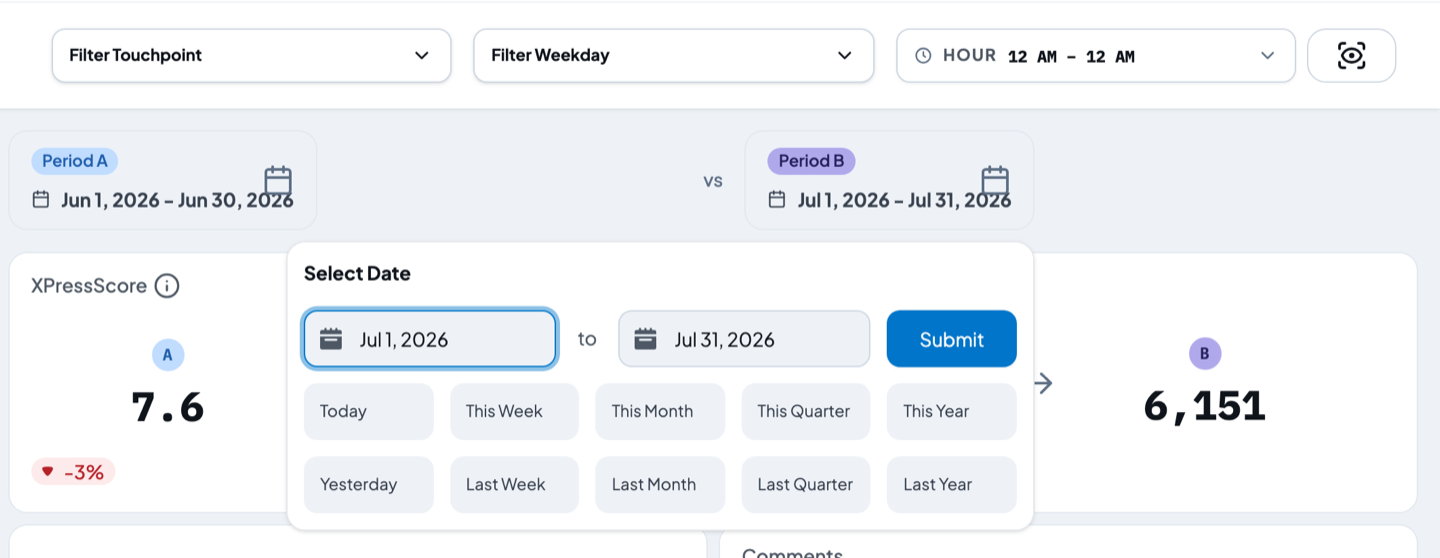Select the Period A date range text
The height and width of the screenshot is (558, 1440).
click(x=177, y=200)
